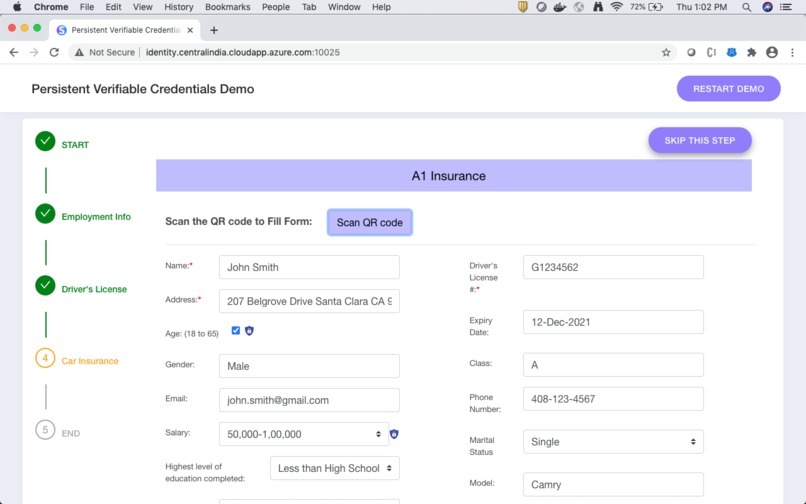806x504 pixels.
Task: Click the Driver's License green checkmark
Action: tap(45, 285)
